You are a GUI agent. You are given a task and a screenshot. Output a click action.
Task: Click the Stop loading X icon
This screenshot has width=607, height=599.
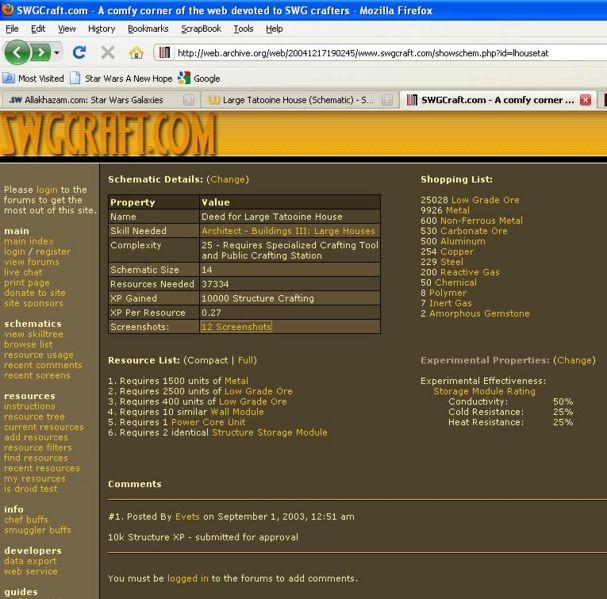[x=107, y=52]
